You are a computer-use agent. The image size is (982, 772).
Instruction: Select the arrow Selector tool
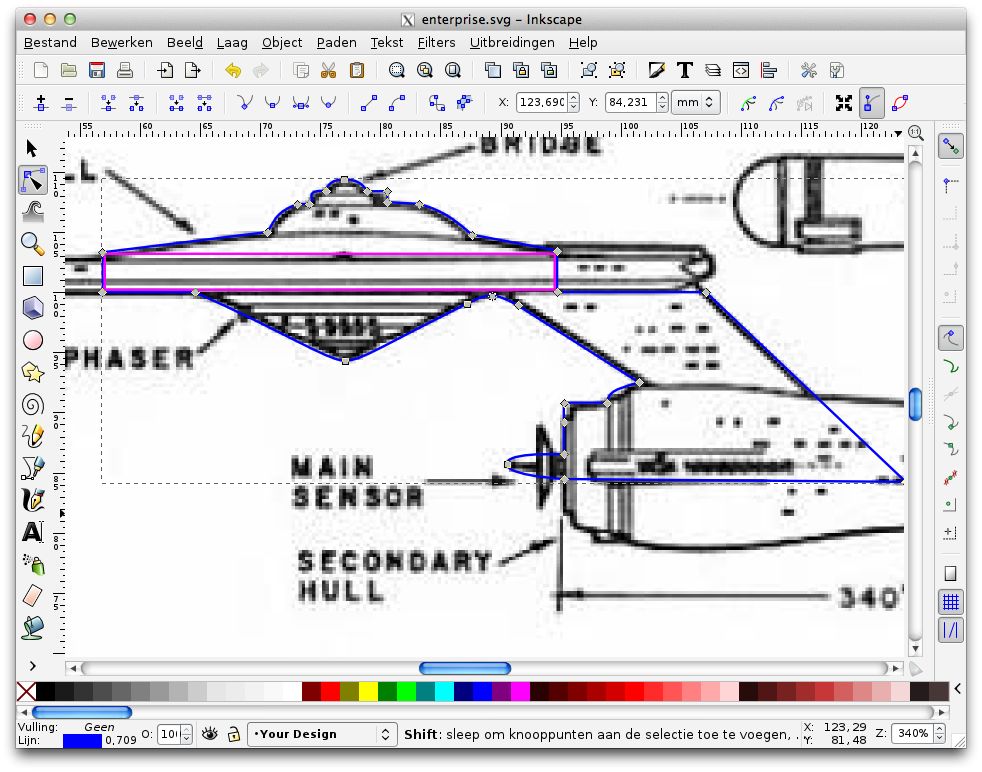tap(32, 148)
